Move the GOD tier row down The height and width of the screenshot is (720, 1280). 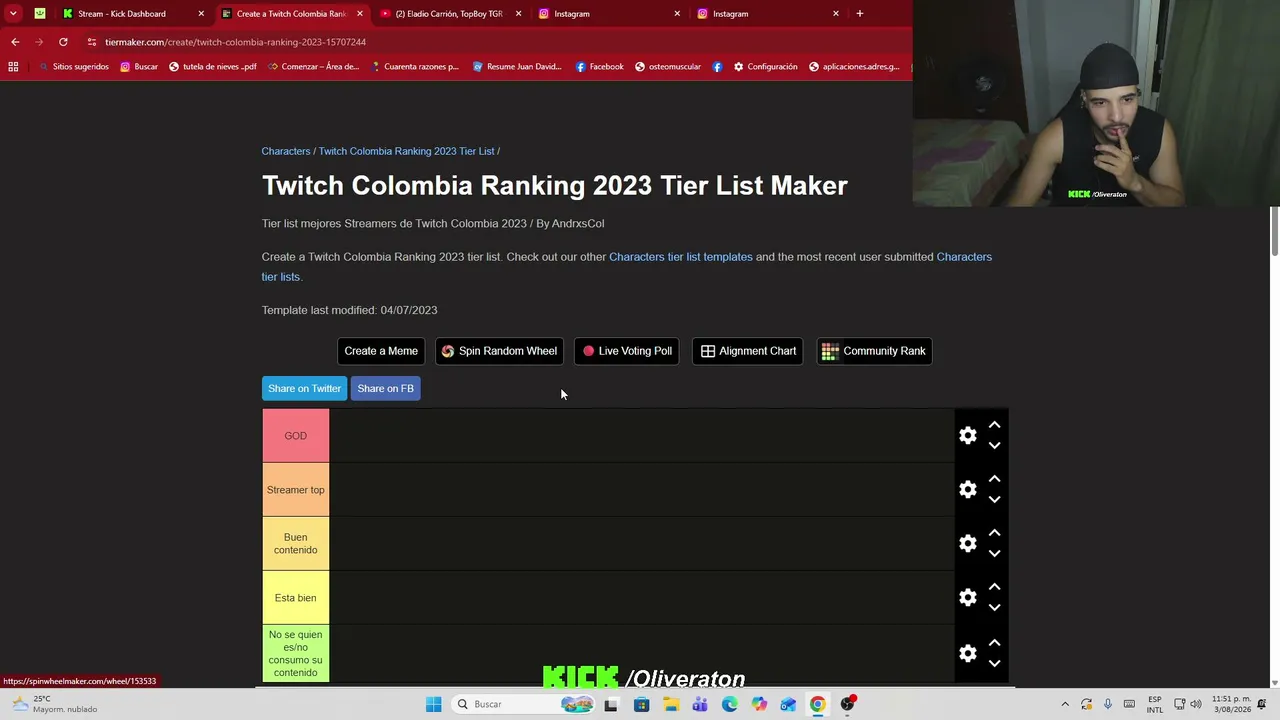(x=994, y=446)
